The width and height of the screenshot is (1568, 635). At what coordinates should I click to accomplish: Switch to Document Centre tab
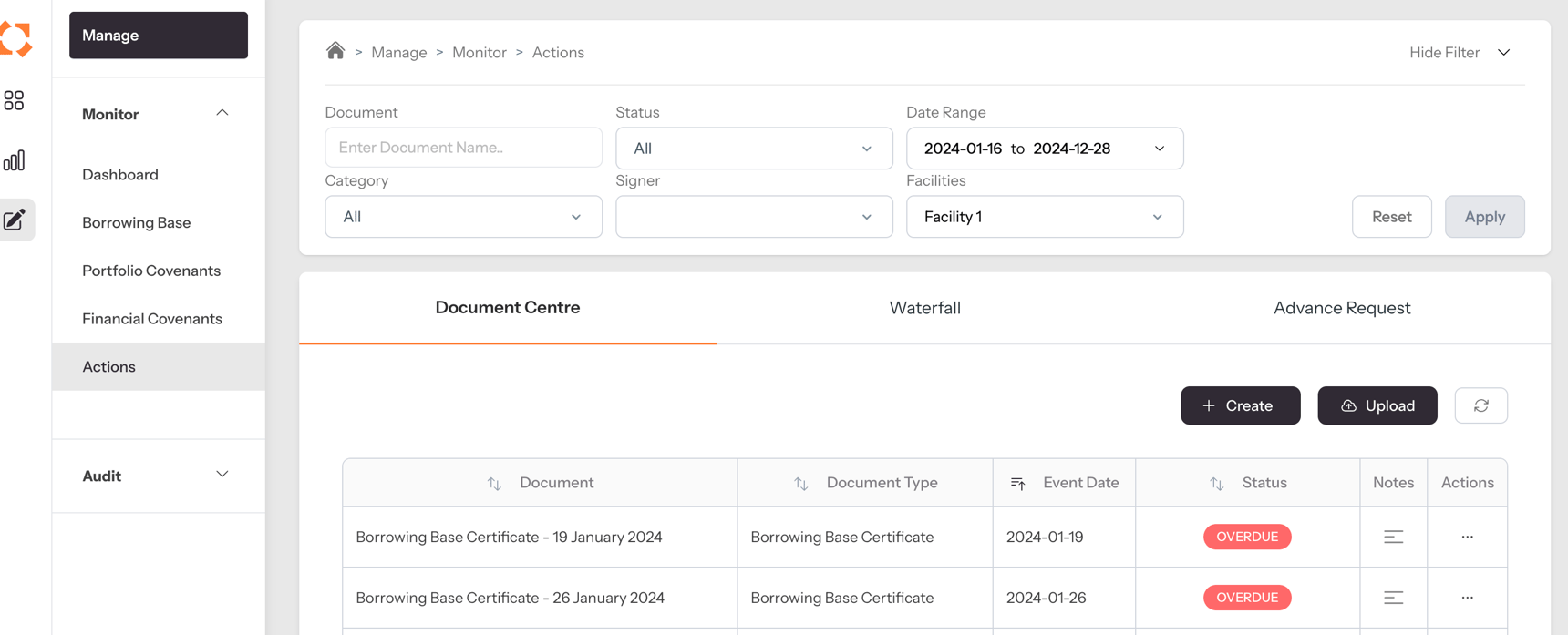tap(508, 308)
